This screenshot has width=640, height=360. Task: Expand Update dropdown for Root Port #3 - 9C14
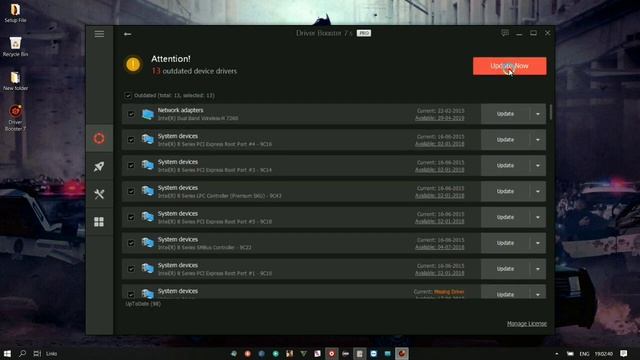tap(538, 165)
